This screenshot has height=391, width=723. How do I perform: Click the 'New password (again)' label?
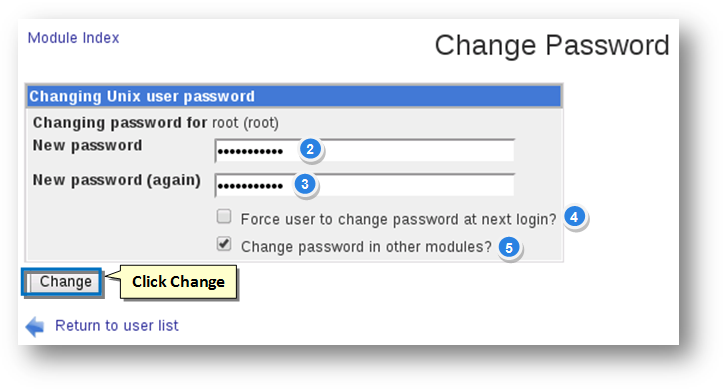pos(117,180)
